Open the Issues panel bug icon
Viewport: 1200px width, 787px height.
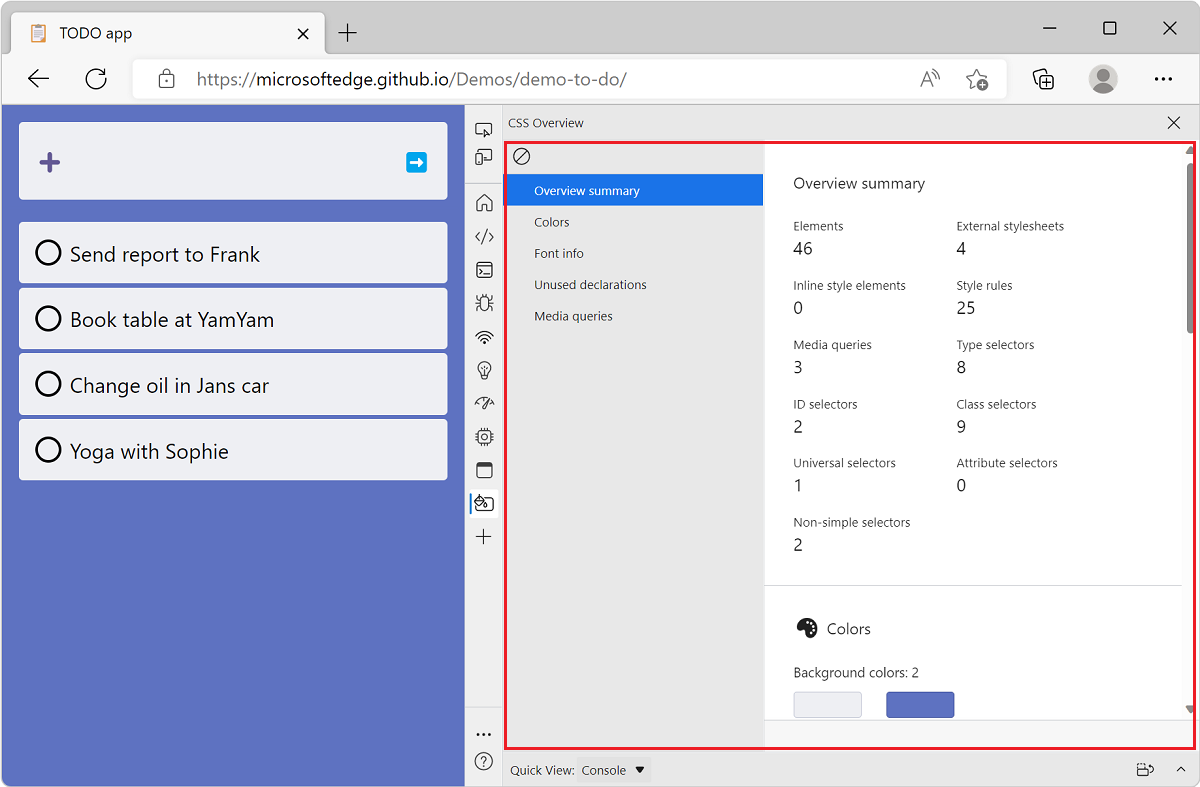[x=483, y=302]
